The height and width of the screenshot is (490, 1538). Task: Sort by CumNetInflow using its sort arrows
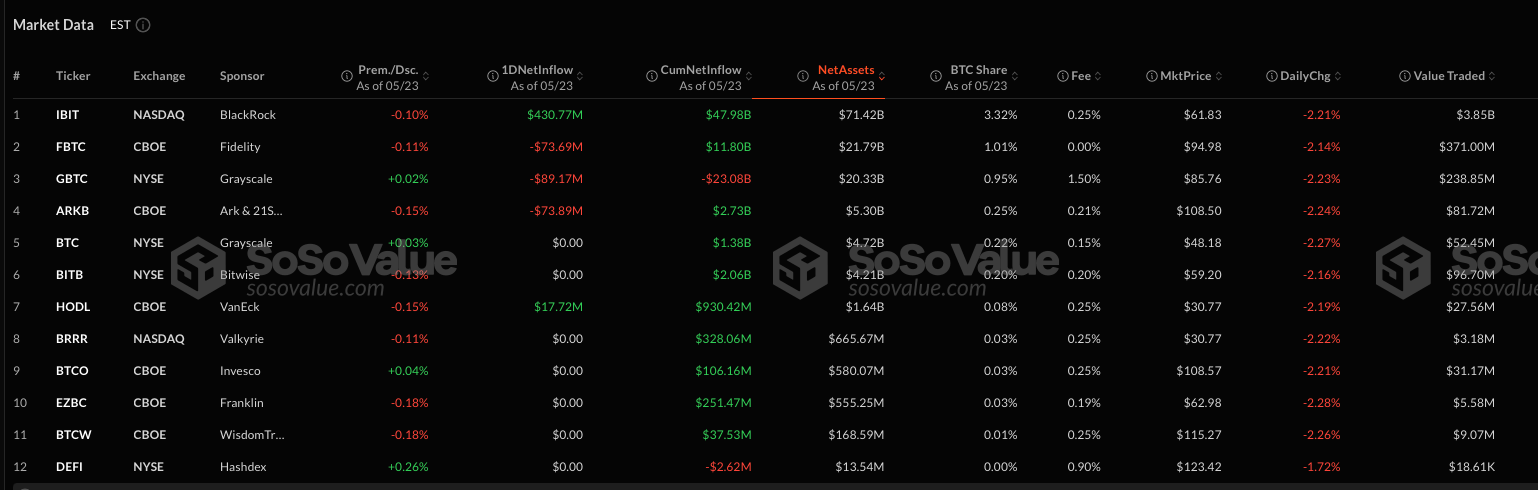(x=747, y=76)
